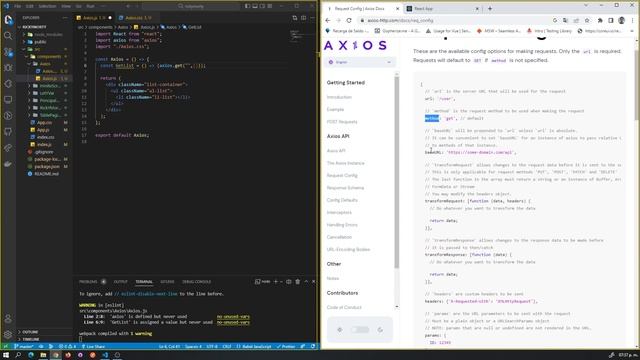Toggle panel layout icon in title bar

click(255, 6)
